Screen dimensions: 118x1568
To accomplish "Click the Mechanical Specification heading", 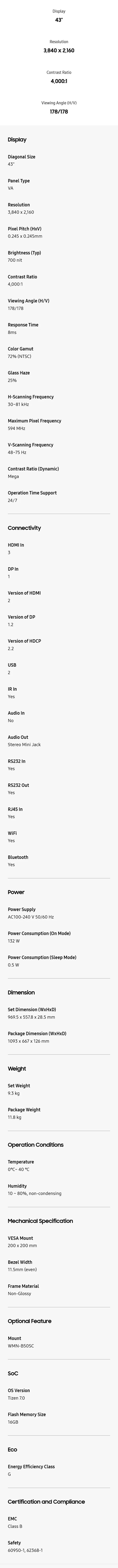I will pyautogui.click(x=40, y=1220).
